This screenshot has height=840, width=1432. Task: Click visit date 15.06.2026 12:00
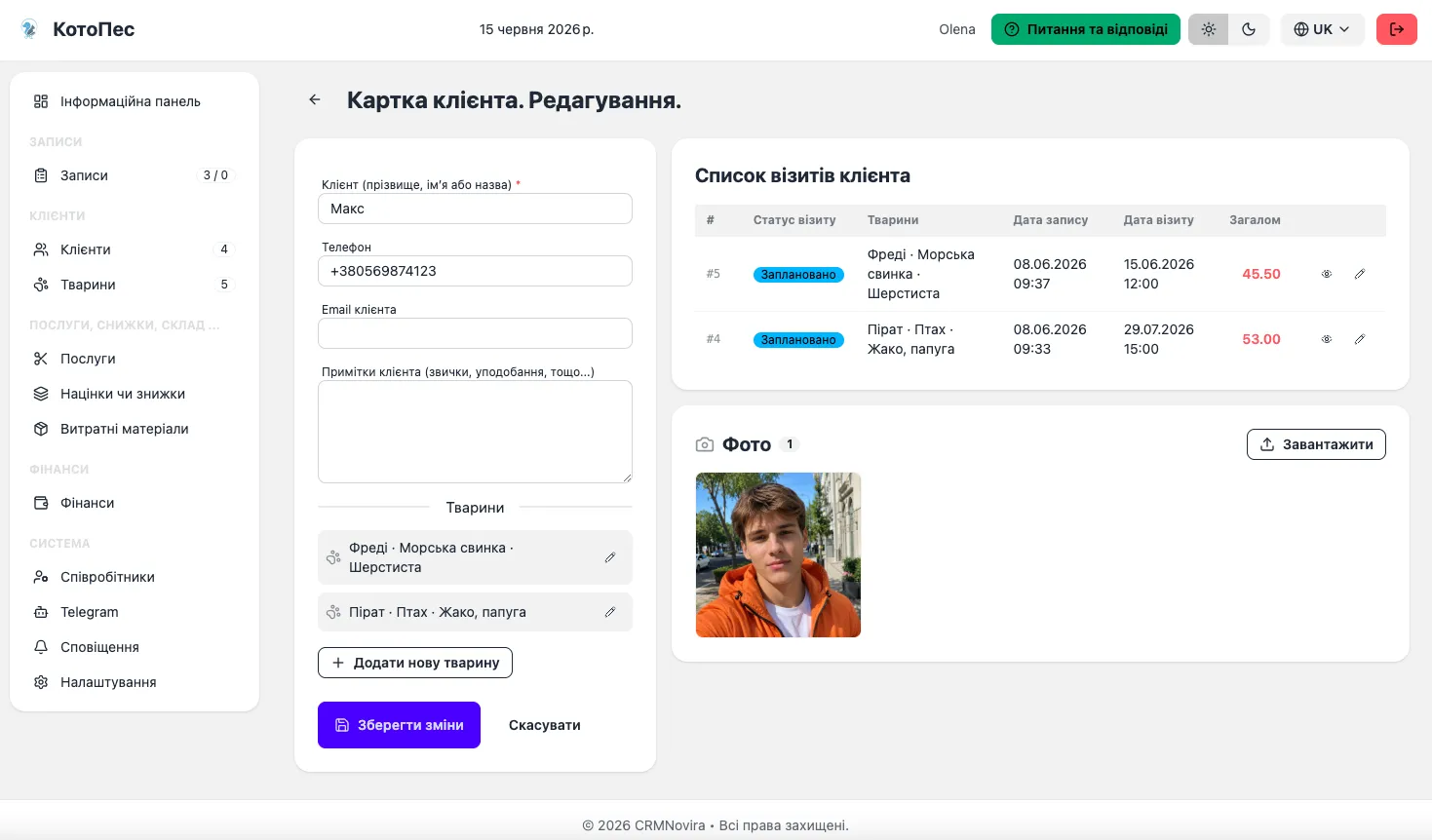click(x=1158, y=274)
